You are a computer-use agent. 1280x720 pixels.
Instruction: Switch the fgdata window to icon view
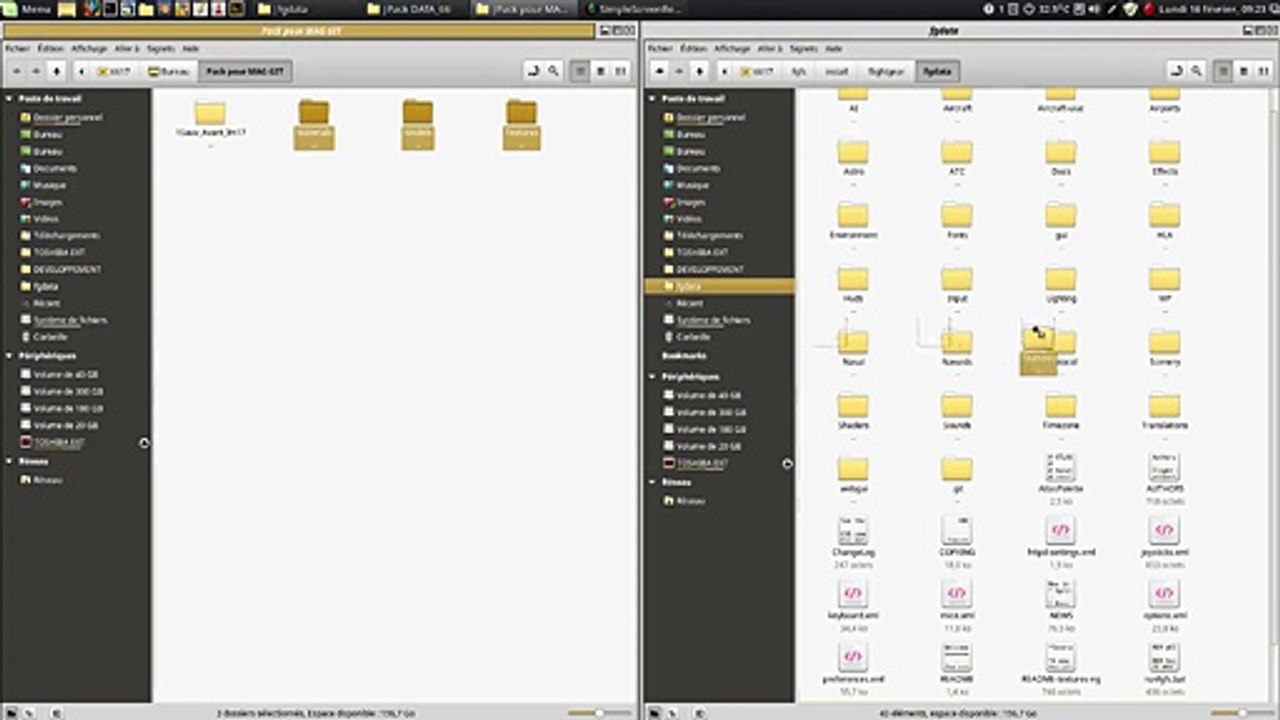pos(1222,71)
